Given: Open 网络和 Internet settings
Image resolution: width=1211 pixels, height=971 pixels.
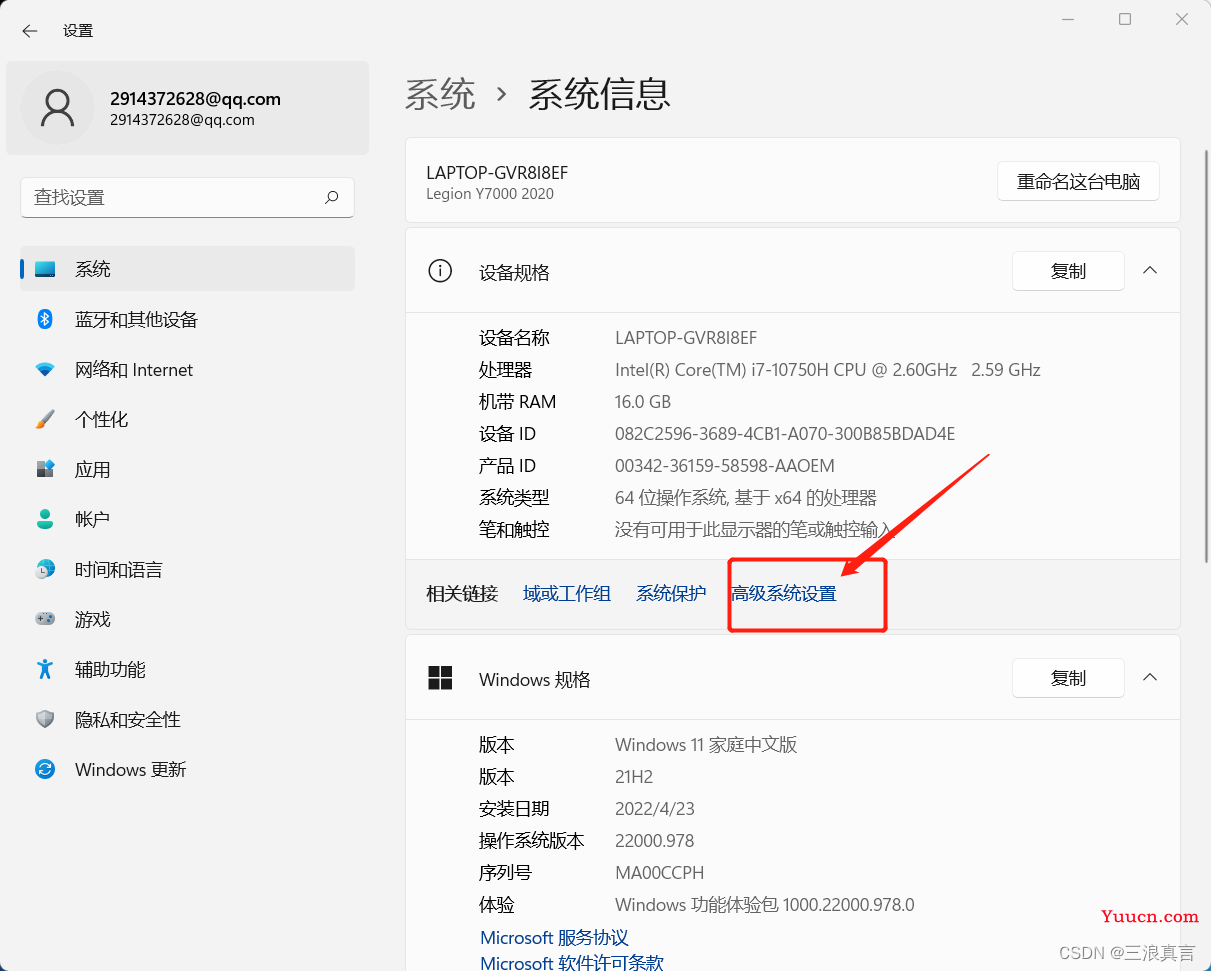Looking at the screenshot, I should (188, 369).
